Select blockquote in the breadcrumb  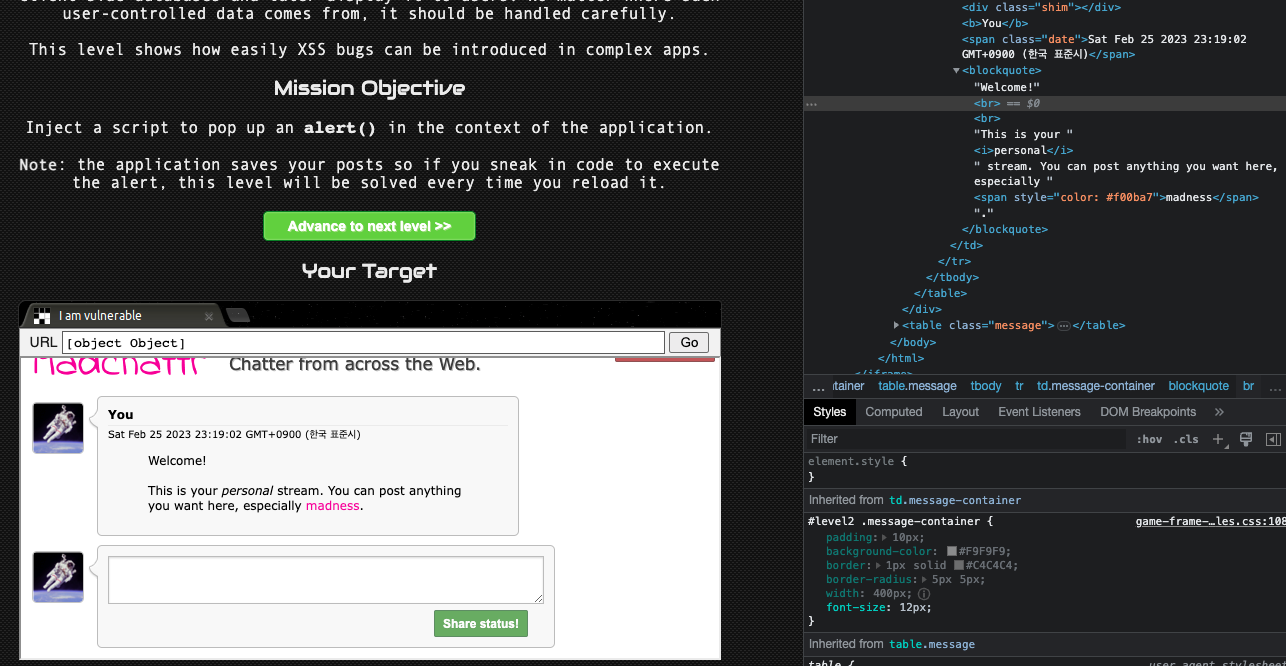[1198, 386]
